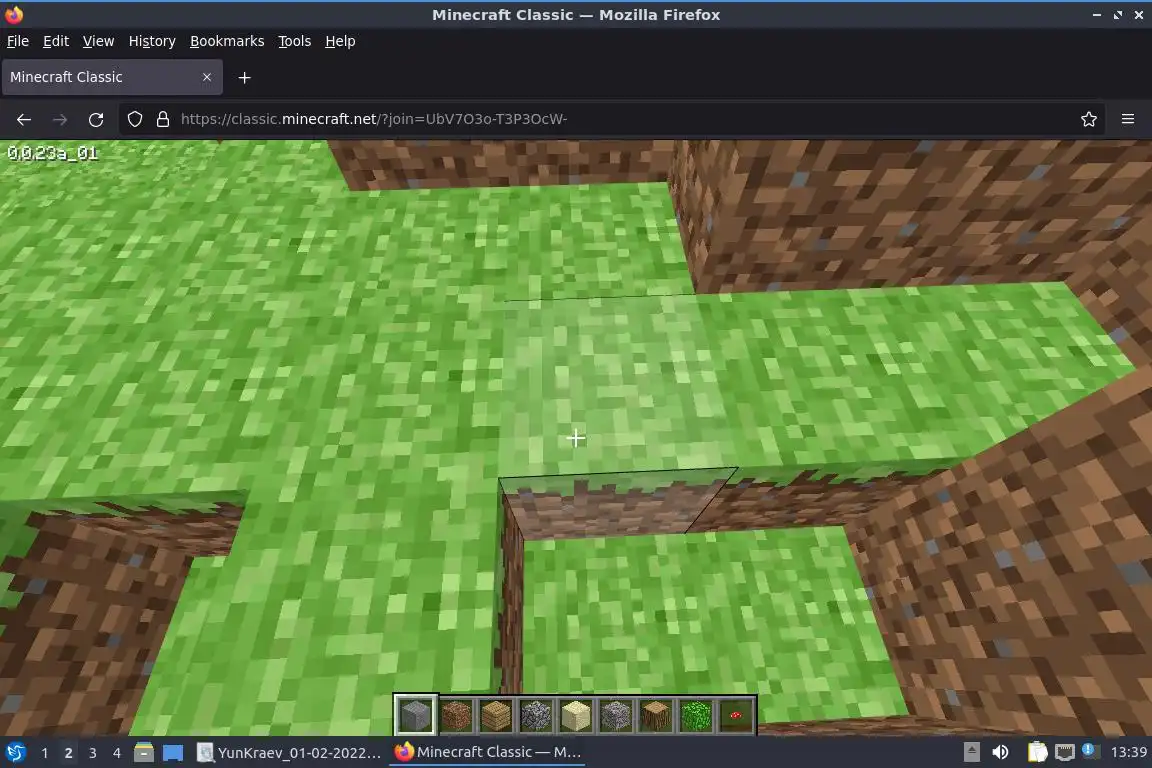Open the volume speaker tray icon

(1000, 752)
